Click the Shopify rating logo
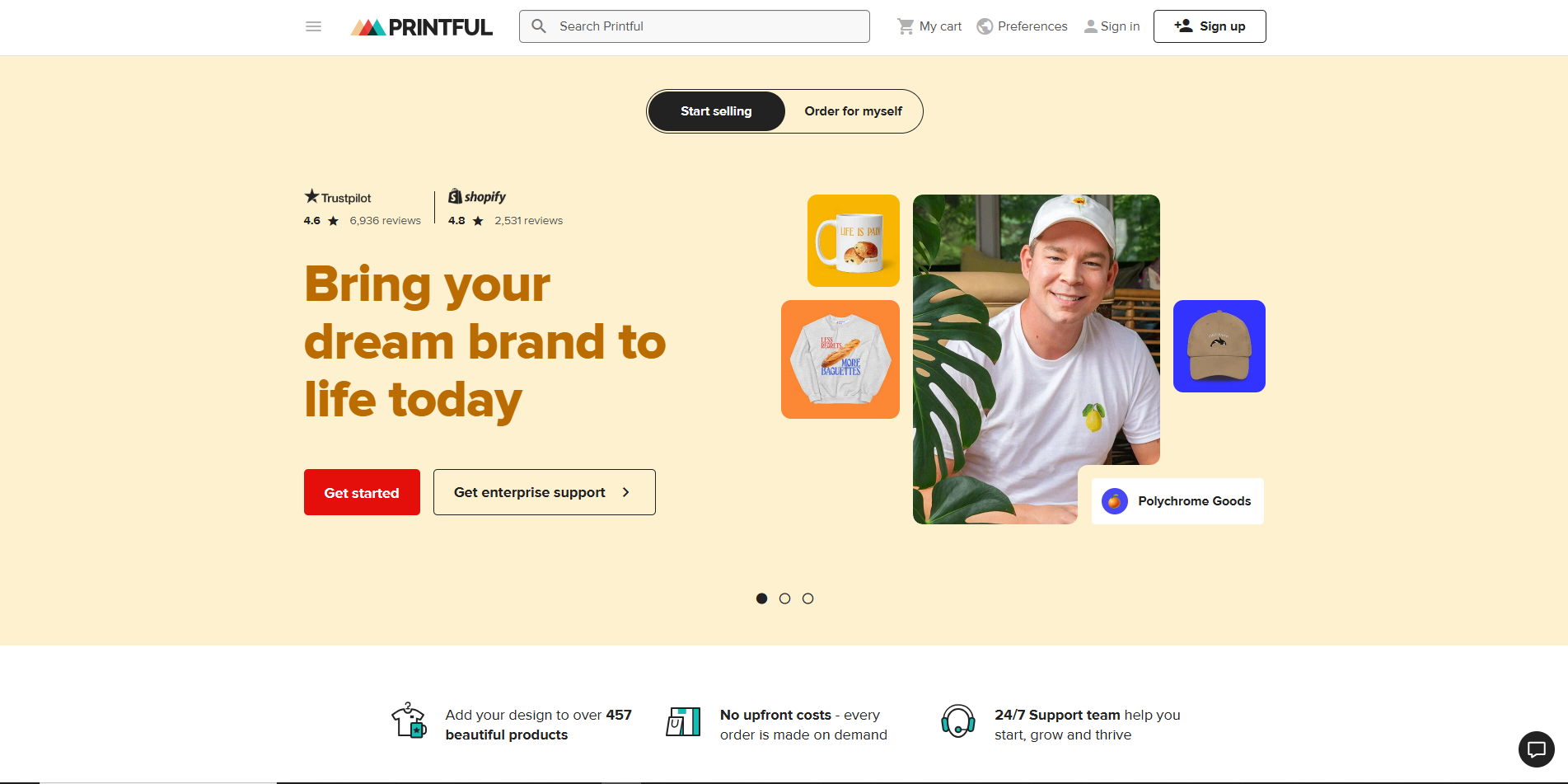This screenshot has height=784, width=1568. (x=477, y=197)
